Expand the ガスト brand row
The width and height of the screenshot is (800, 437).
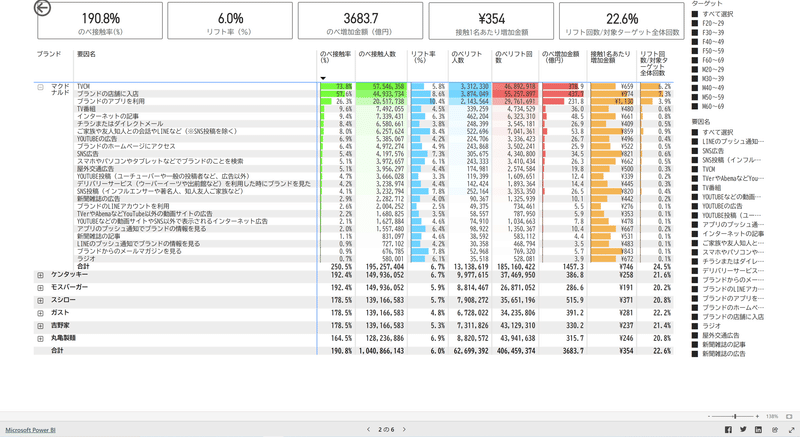[x=40, y=314]
